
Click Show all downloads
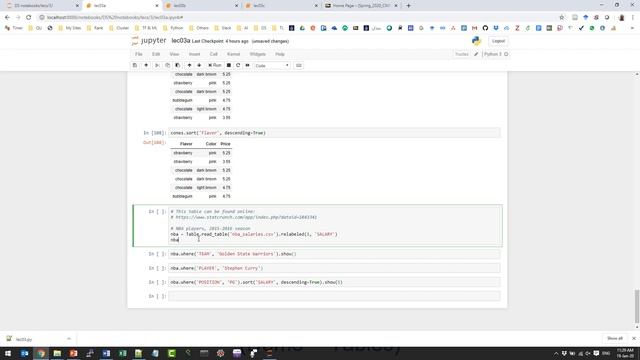pos(615,338)
